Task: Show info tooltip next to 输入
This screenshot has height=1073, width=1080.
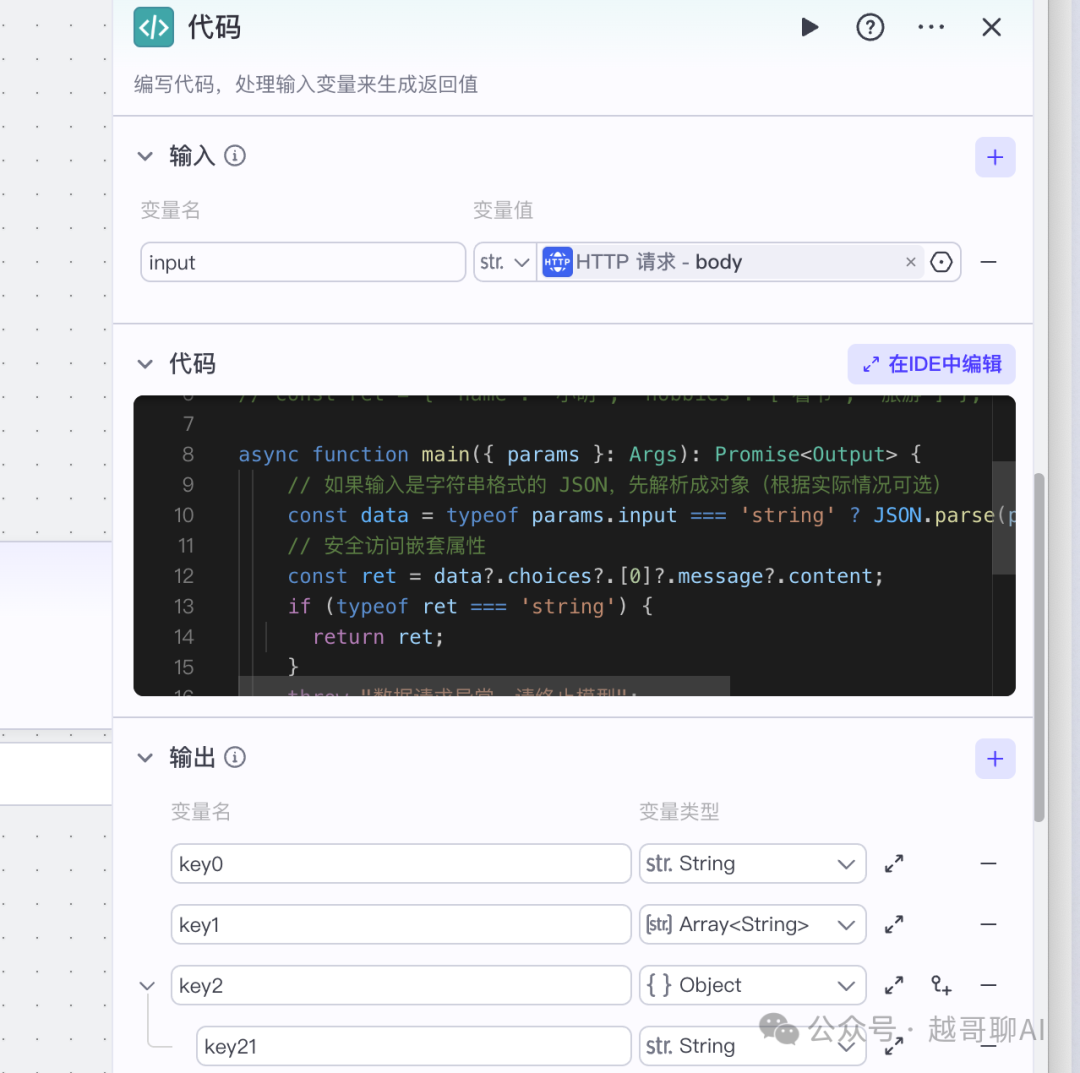Action: coord(235,156)
